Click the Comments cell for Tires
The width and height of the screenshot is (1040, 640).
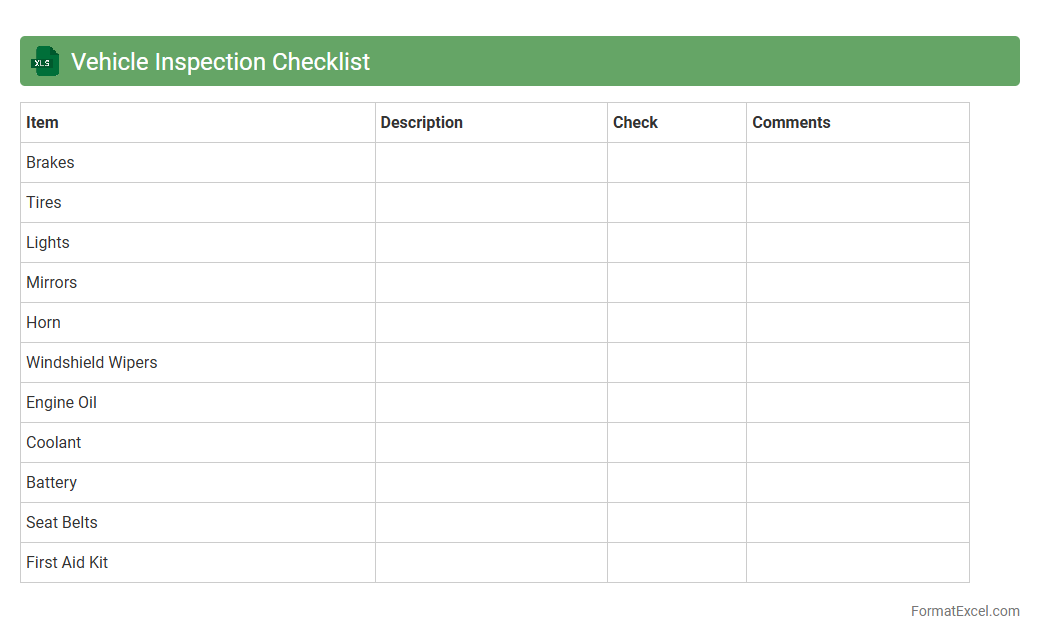(857, 202)
